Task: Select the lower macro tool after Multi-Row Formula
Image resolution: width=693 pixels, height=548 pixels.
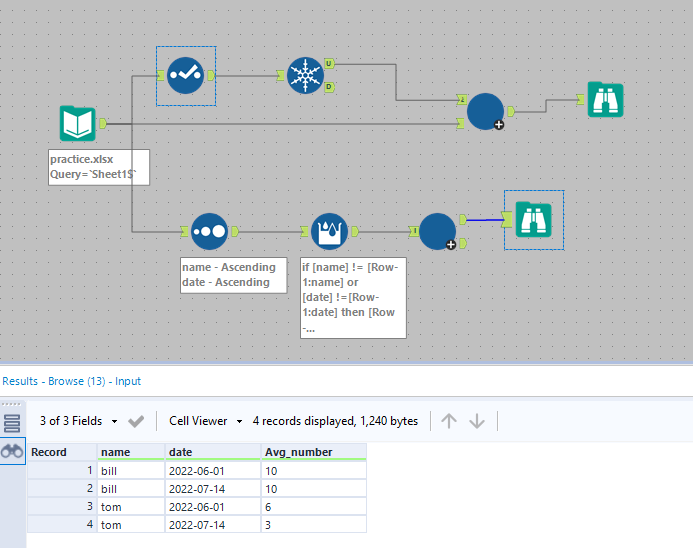Action: click(438, 232)
